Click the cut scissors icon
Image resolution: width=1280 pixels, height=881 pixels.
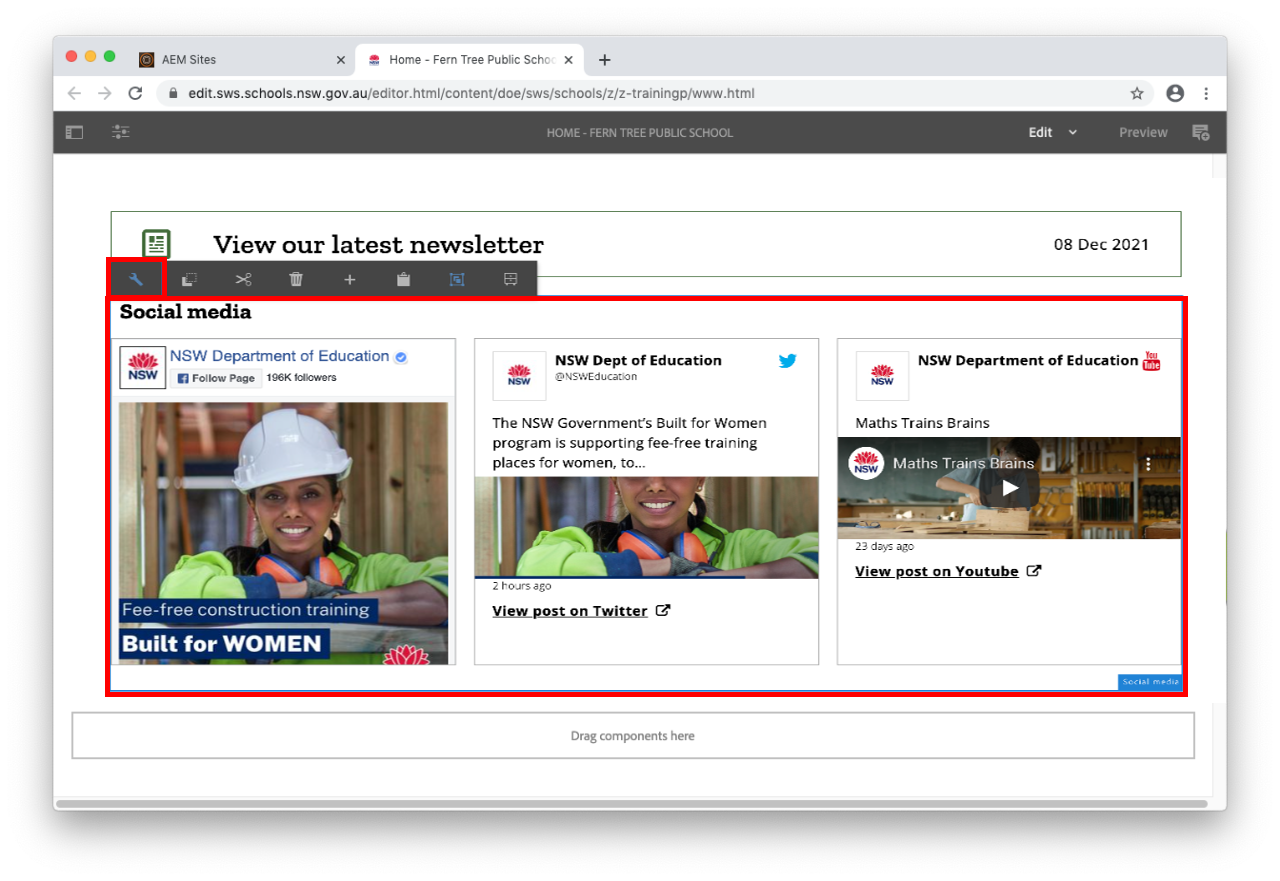click(x=243, y=279)
